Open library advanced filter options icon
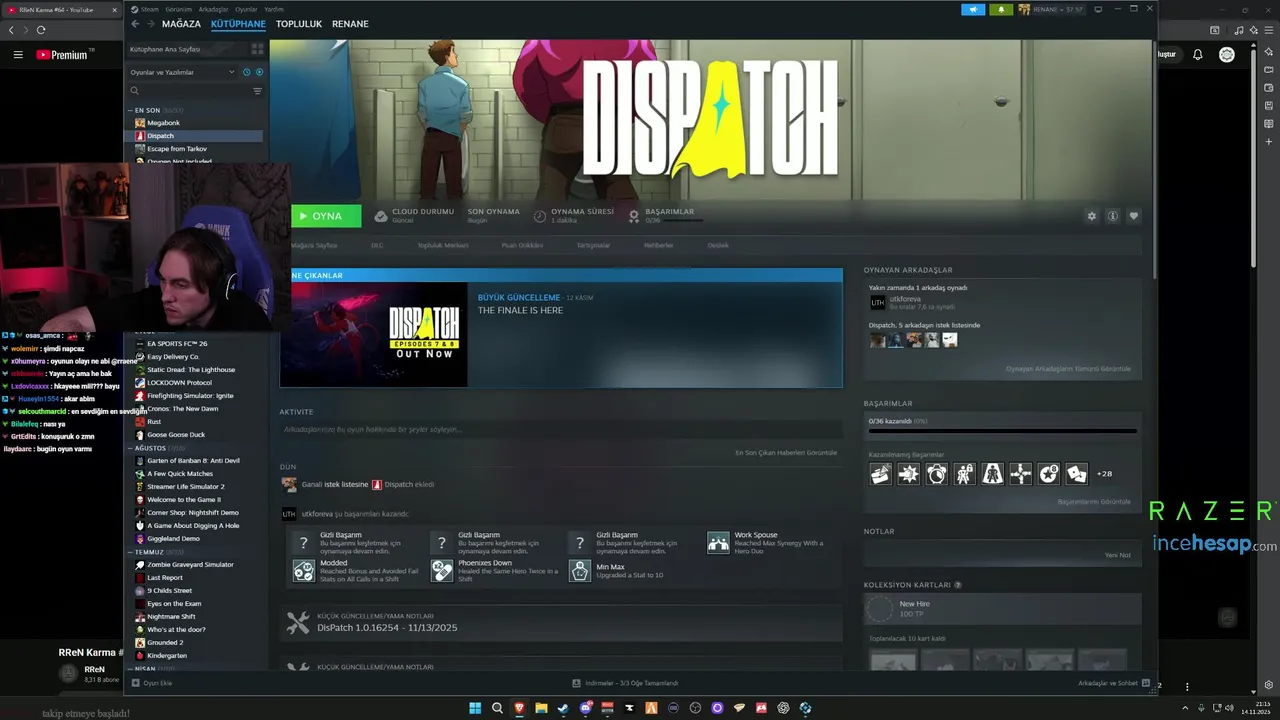 (x=257, y=91)
